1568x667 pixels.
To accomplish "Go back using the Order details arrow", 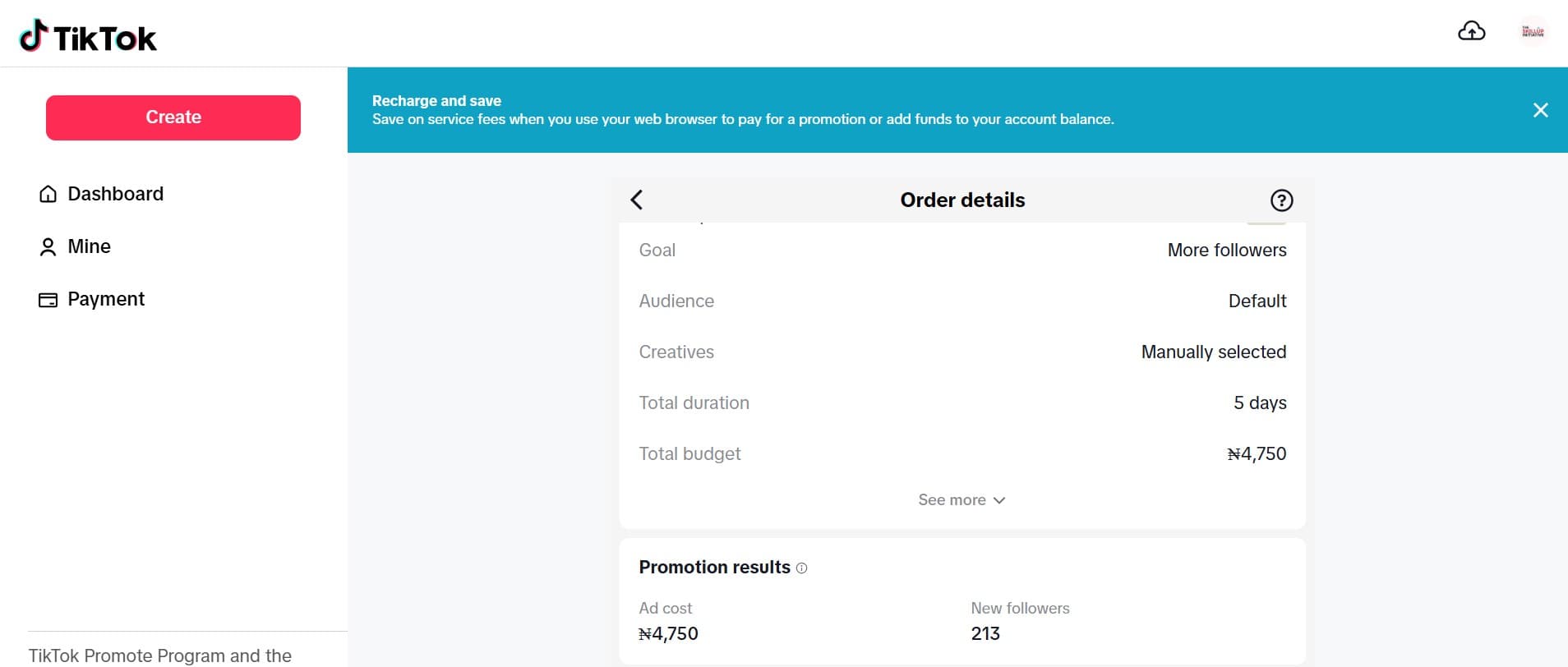I will pyautogui.click(x=637, y=200).
